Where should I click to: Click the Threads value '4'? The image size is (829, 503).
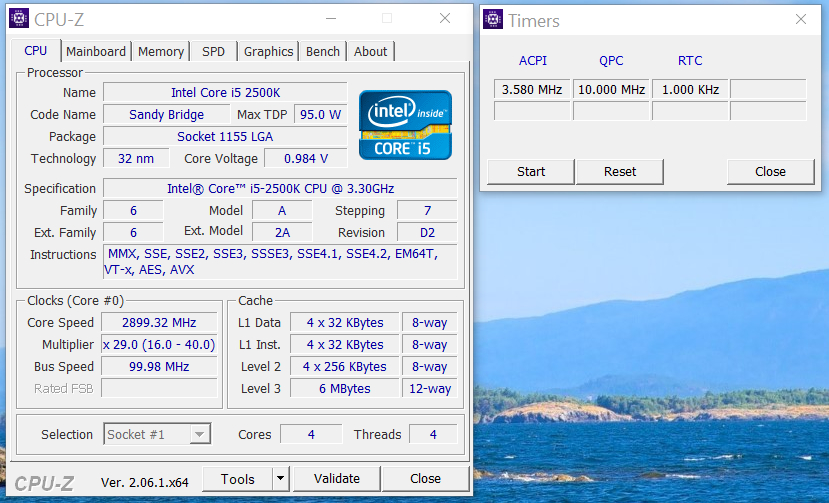[x=433, y=434]
